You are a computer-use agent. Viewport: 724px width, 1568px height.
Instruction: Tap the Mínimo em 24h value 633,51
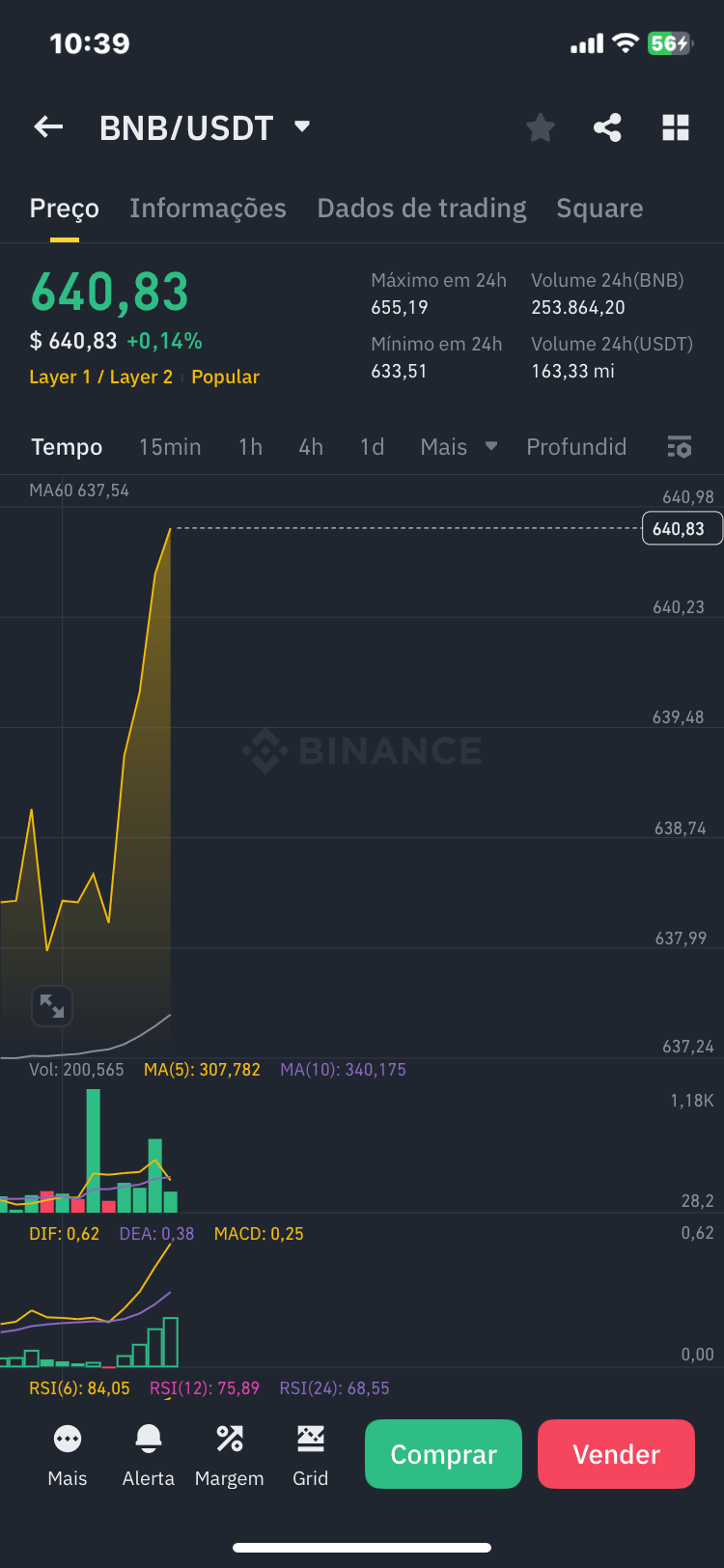tap(399, 372)
